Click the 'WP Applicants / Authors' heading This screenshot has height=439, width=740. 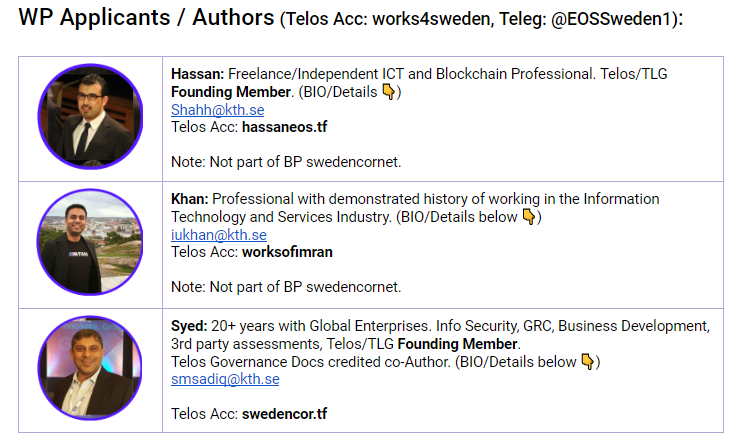pos(146,18)
